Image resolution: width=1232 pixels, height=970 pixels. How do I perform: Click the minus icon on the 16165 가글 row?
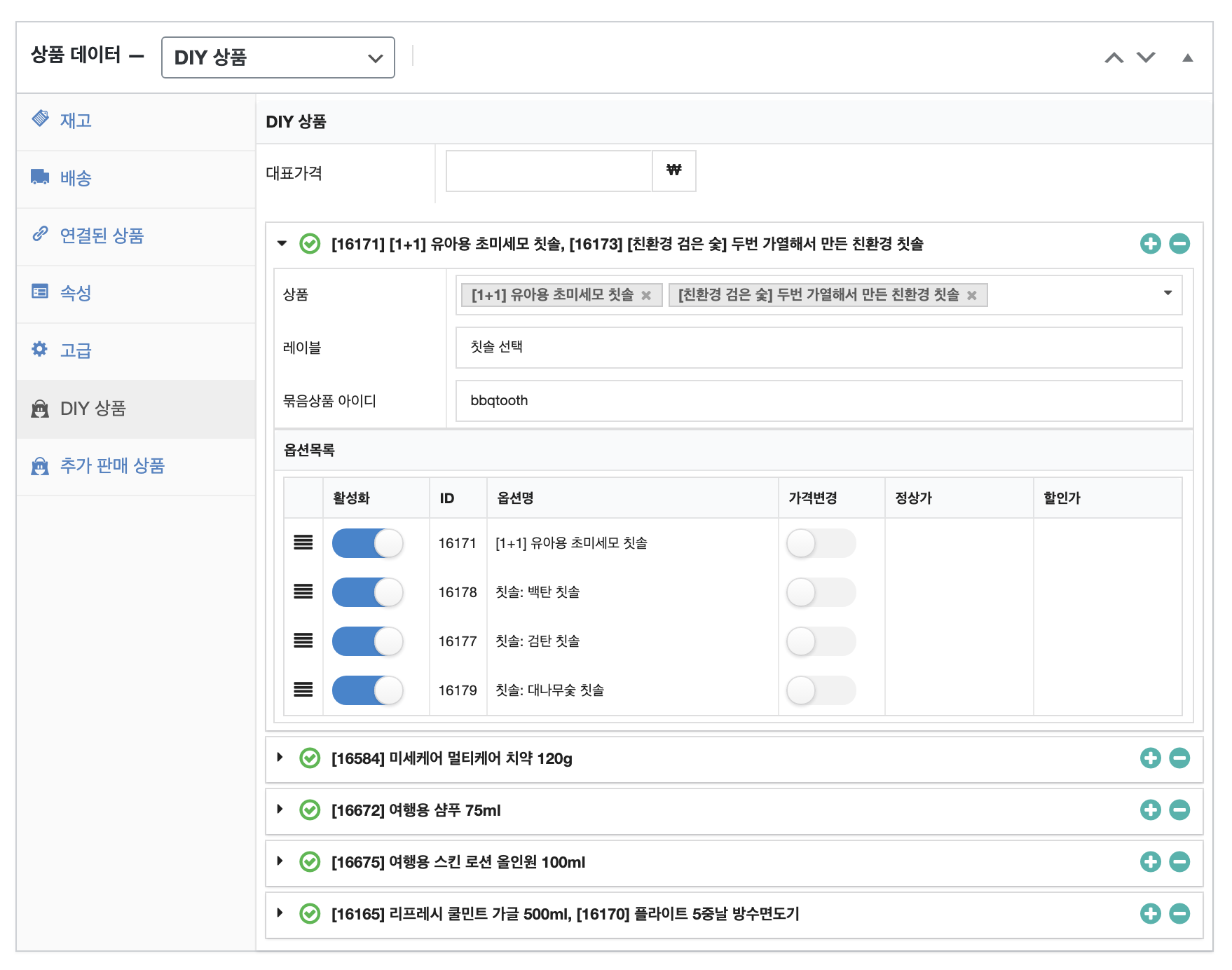(1179, 913)
